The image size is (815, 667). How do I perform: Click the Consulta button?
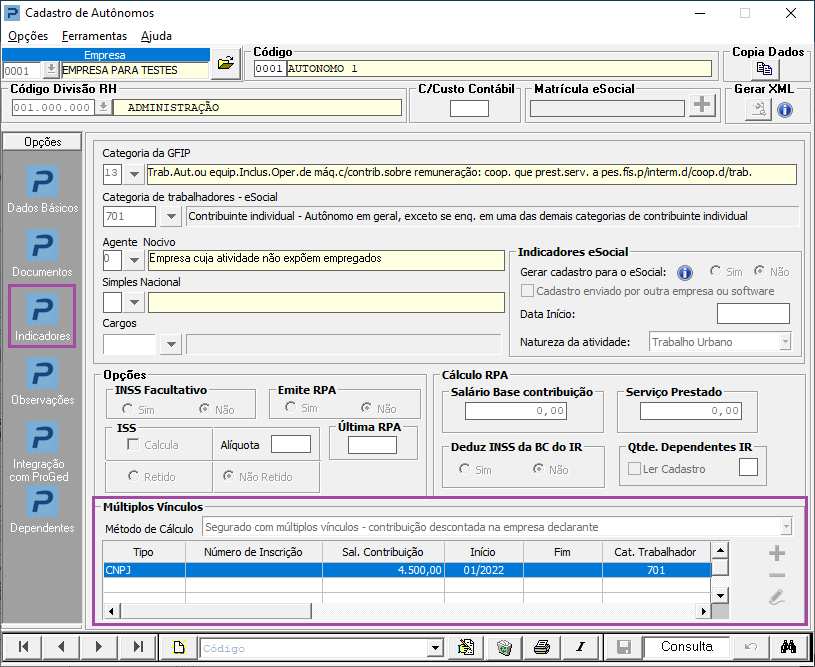685,647
